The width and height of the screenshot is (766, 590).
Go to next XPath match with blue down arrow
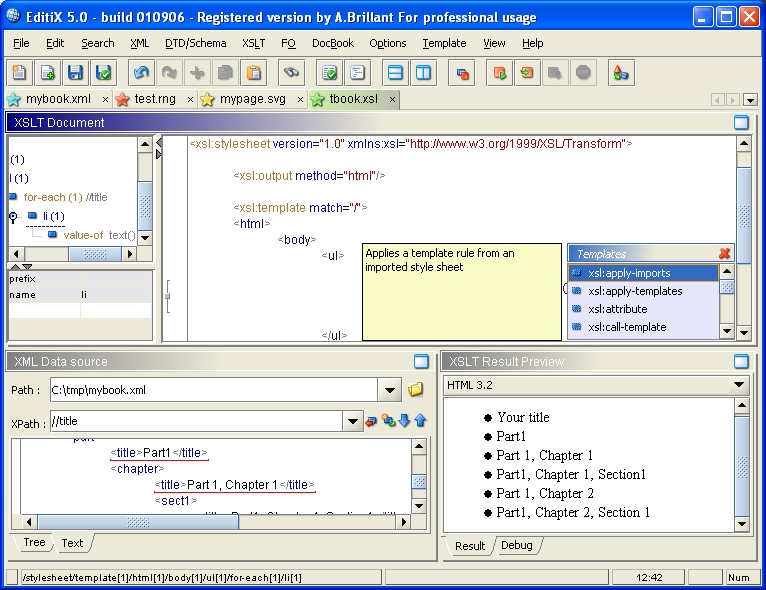click(x=404, y=421)
